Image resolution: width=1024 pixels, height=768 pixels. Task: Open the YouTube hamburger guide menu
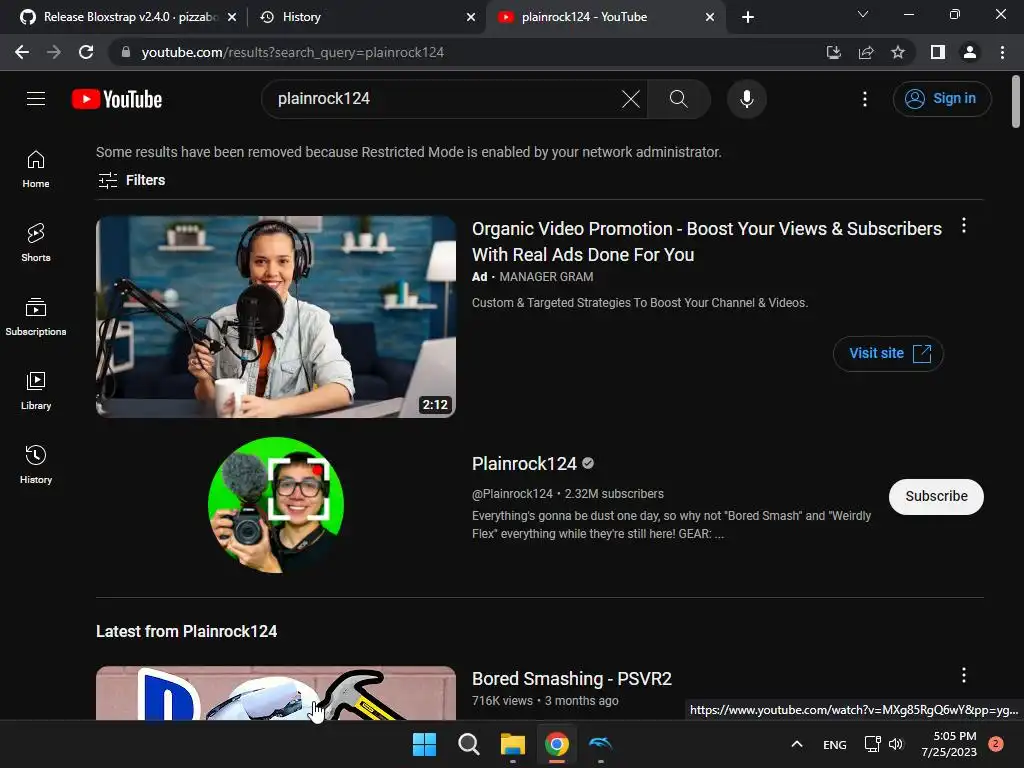pyautogui.click(x=36, y=99)
